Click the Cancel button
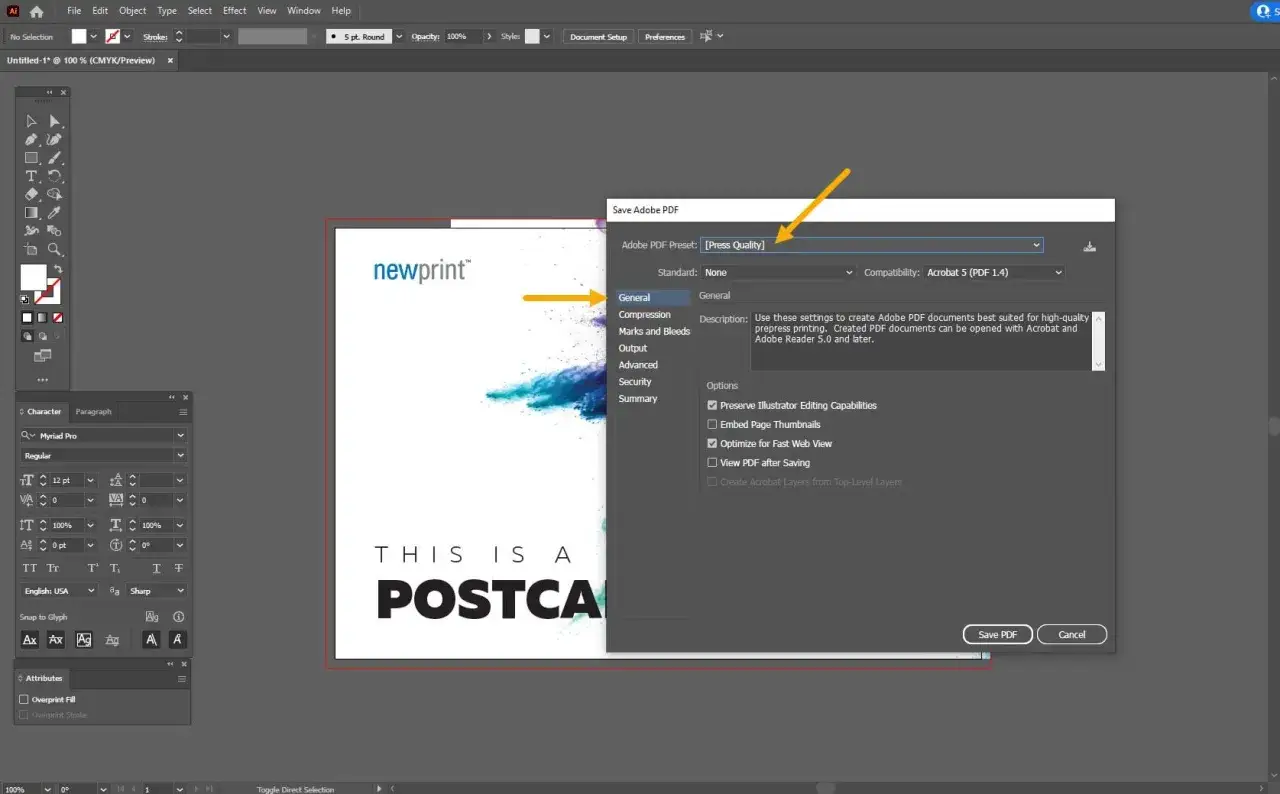The width and height of the screenshot is (1280, 794). tap(1072, 635)
